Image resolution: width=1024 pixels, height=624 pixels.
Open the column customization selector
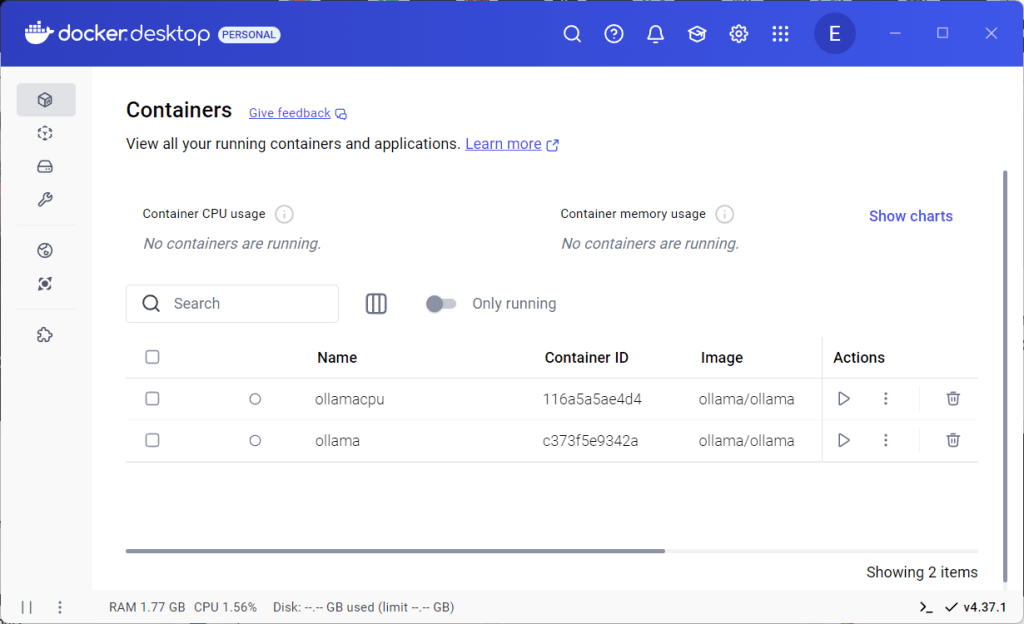click(x=376, y=303)
